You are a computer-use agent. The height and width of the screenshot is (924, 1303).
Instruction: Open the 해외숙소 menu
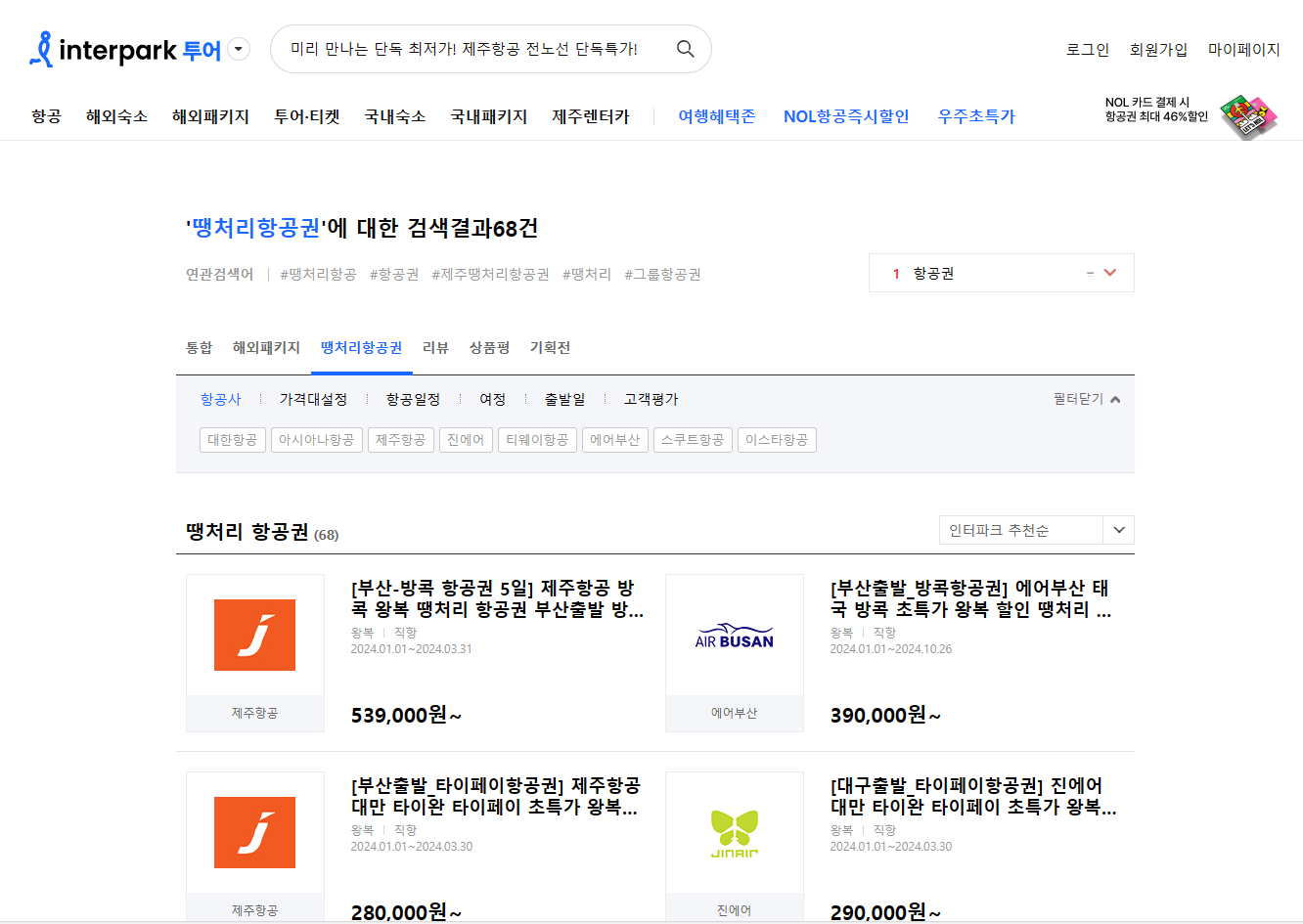[116, 116]
